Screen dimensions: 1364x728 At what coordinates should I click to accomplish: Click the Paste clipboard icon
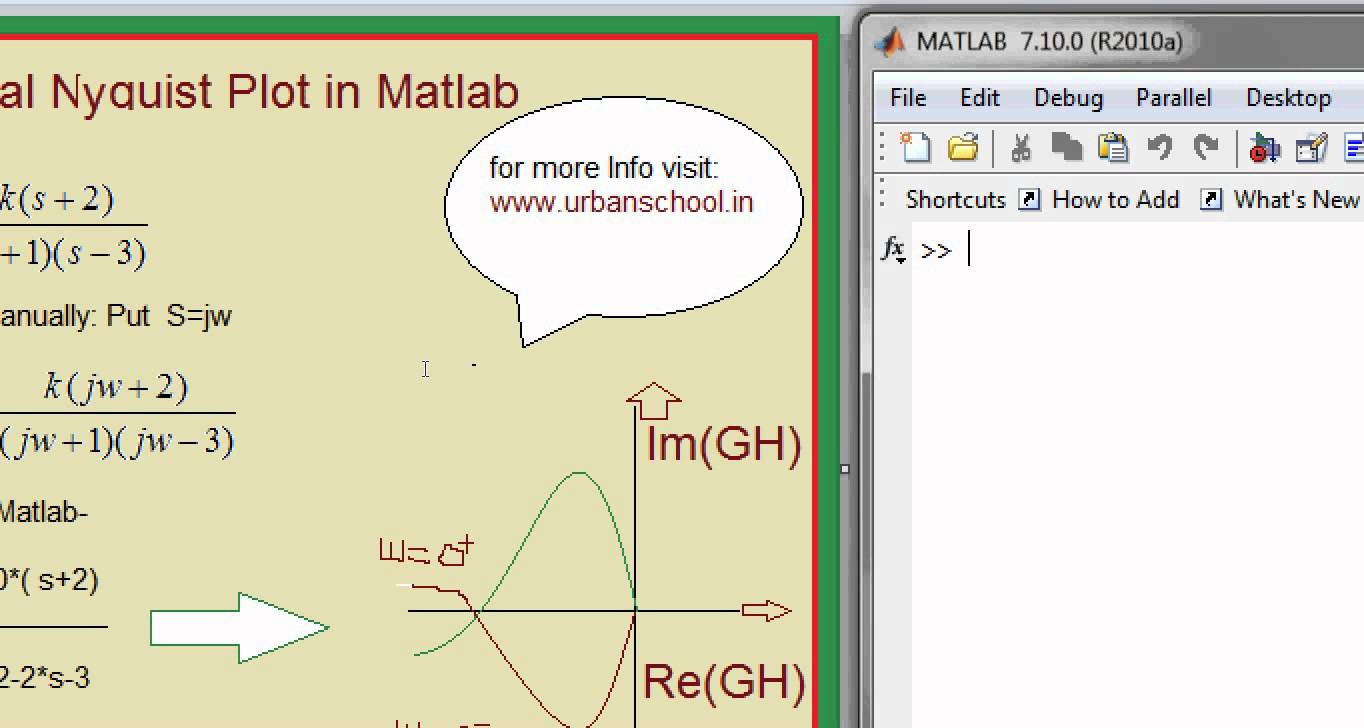(1112, 148)
